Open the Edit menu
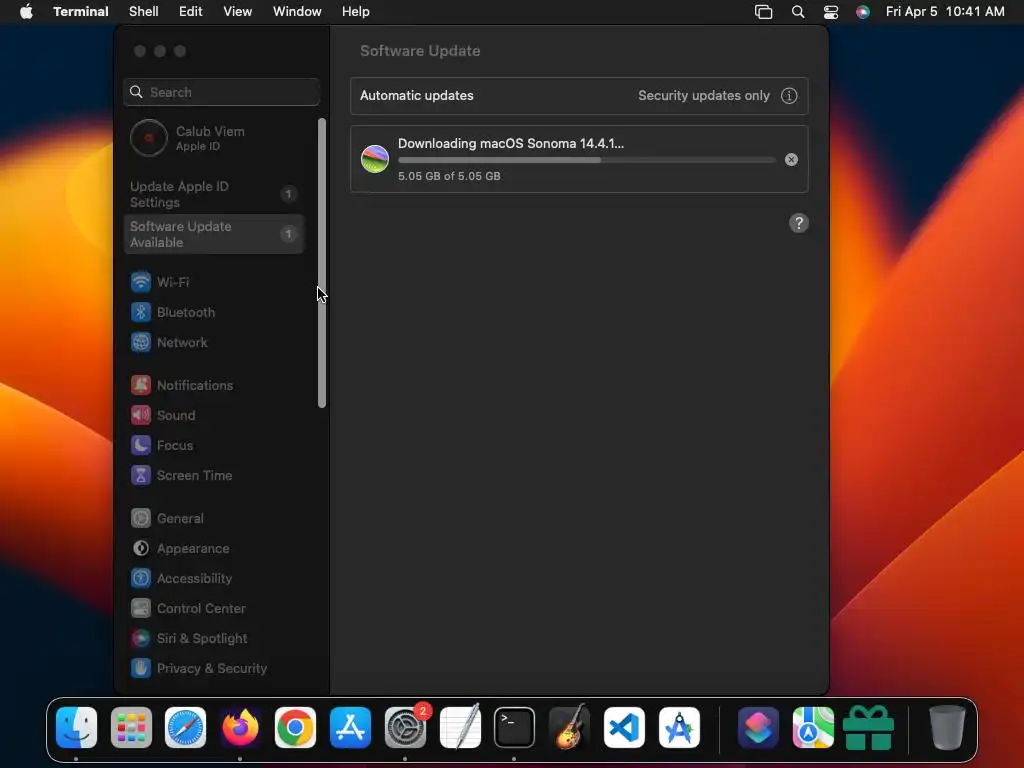The height and width of the screenshot is (768, 1024). [191, 12]
